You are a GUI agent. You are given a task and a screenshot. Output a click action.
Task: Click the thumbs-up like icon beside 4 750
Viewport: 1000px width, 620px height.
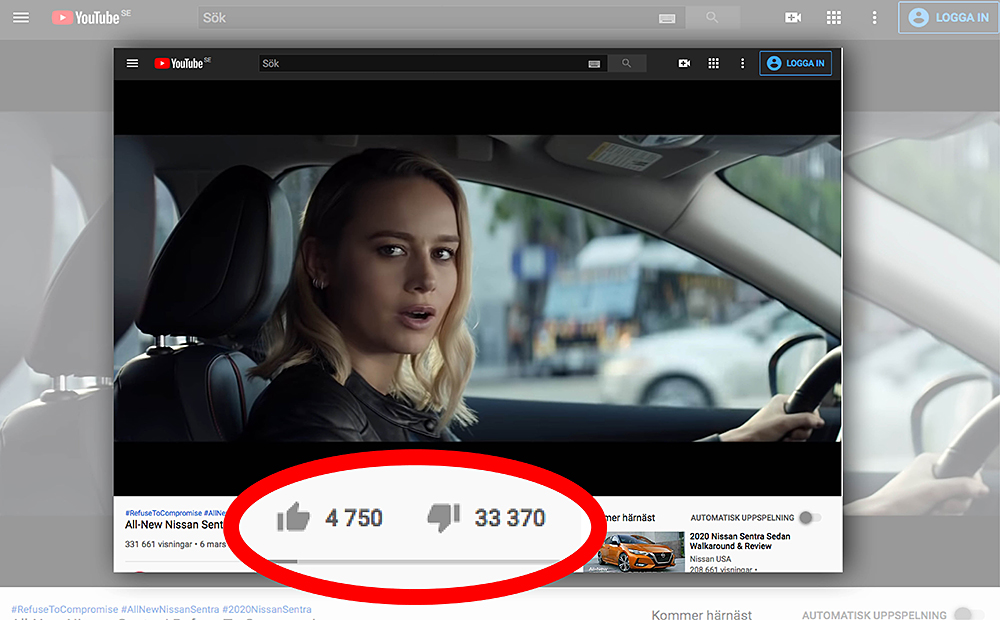(x=294, y=517)
